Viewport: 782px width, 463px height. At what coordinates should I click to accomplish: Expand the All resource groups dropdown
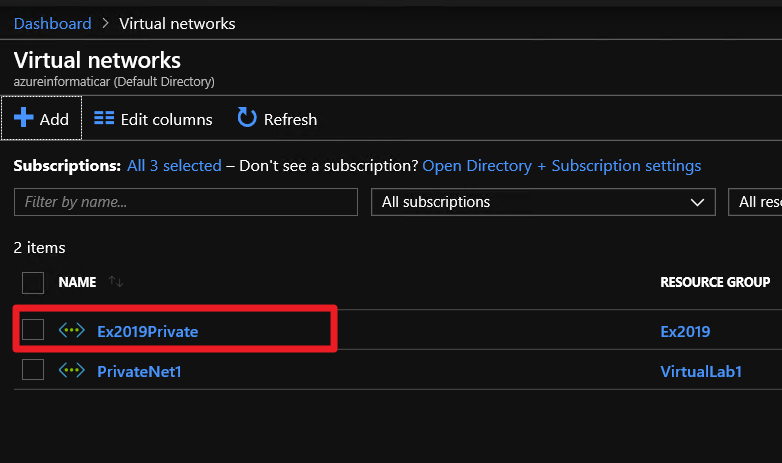755,202
